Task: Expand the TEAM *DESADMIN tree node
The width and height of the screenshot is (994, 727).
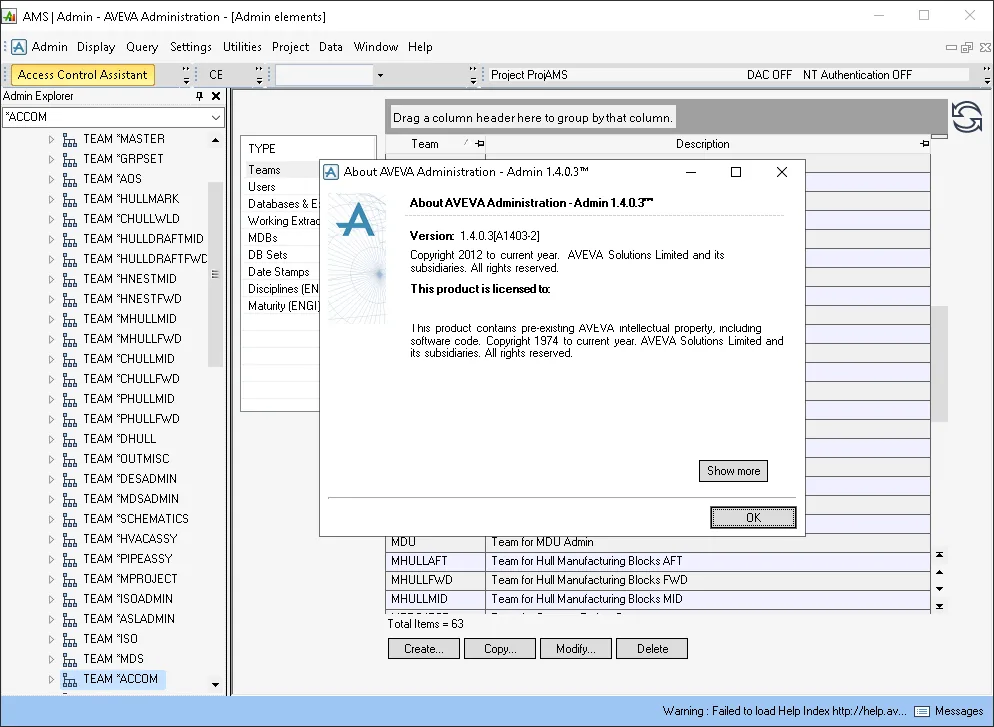Action: tap(51, 479)
